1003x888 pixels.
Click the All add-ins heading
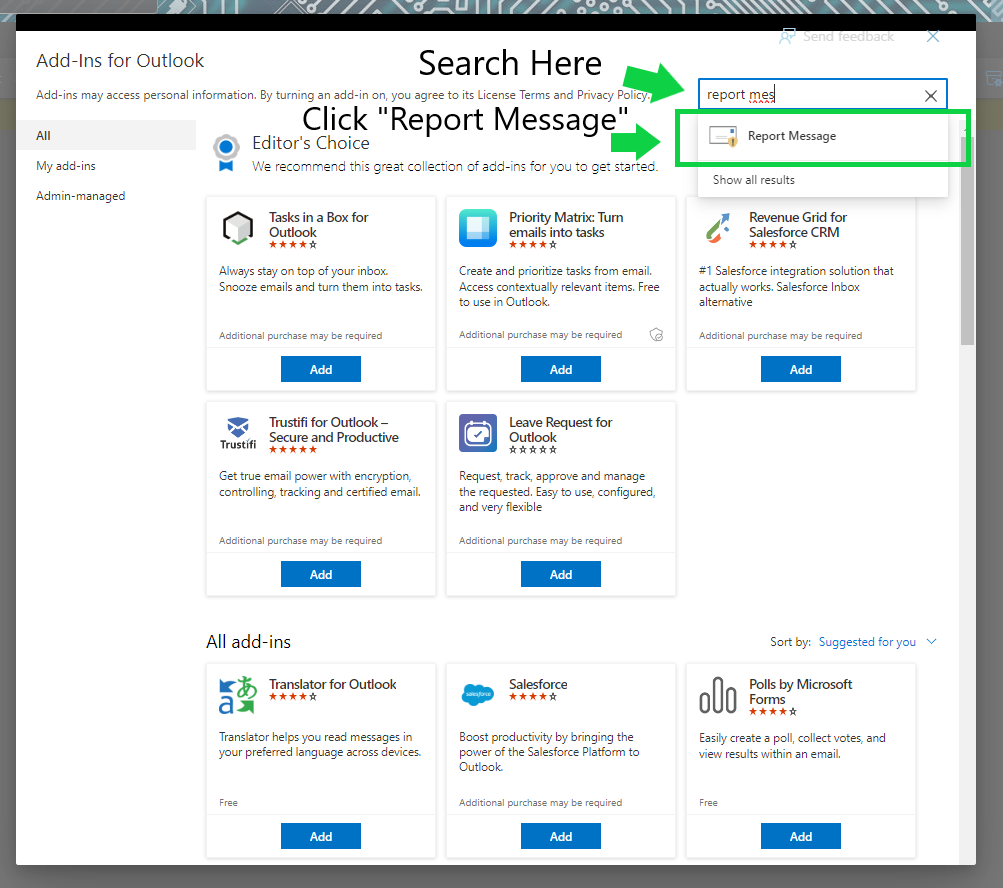coord(248,642)
